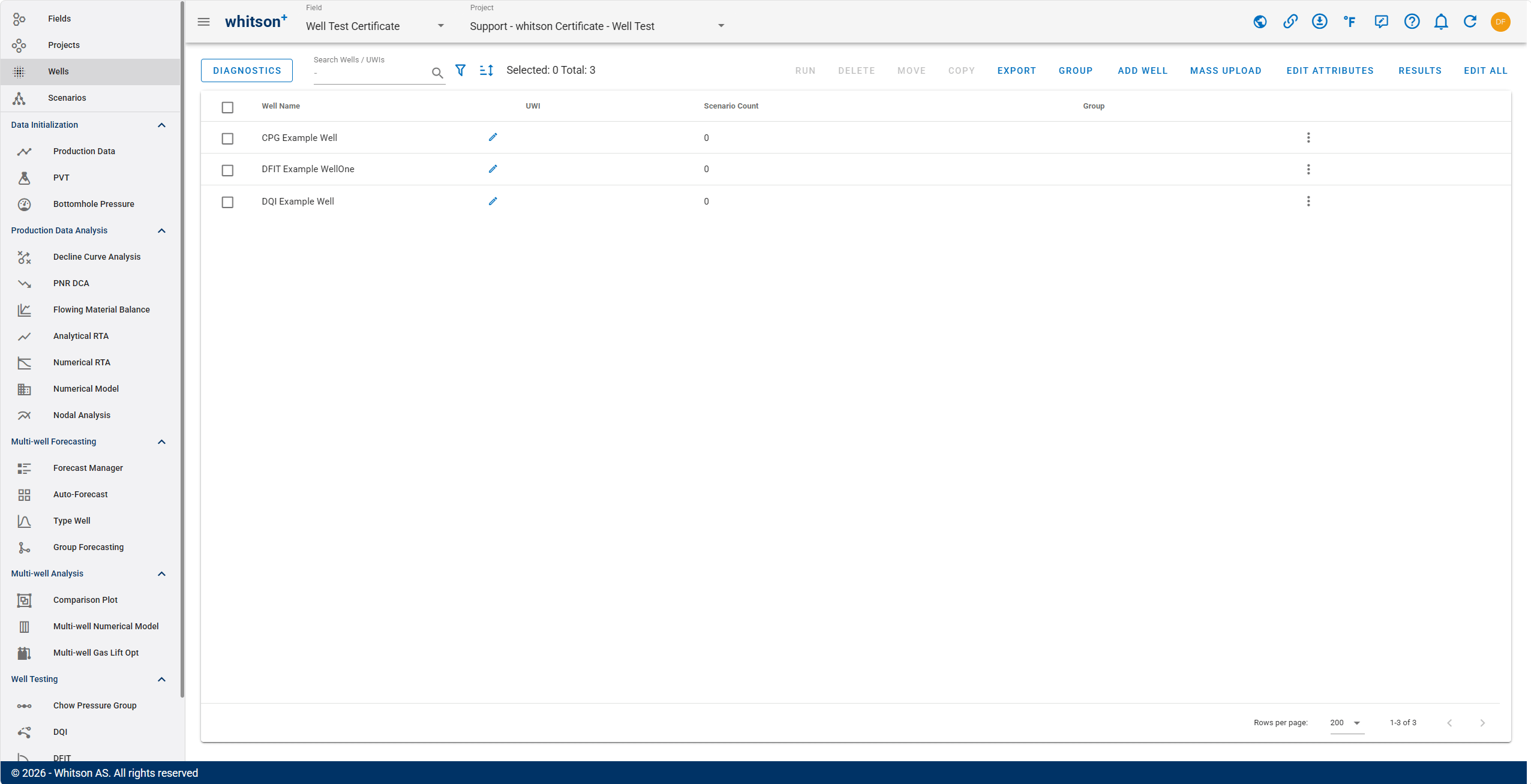Collapse the Well Testing section

tap(161, 679)
